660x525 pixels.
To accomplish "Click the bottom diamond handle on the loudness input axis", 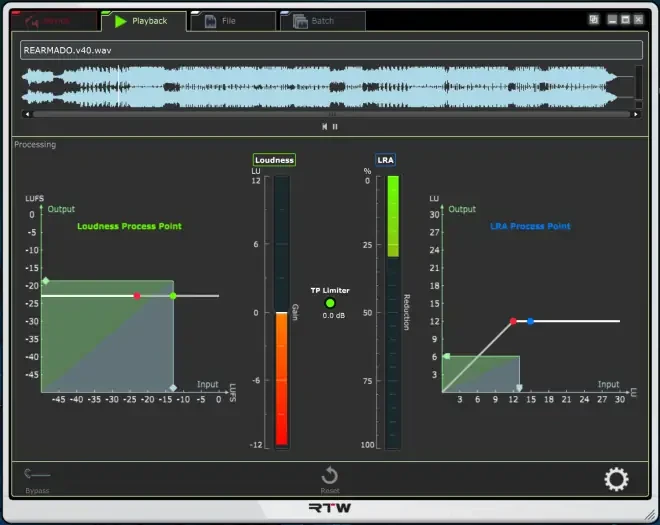I will point(173,388).
